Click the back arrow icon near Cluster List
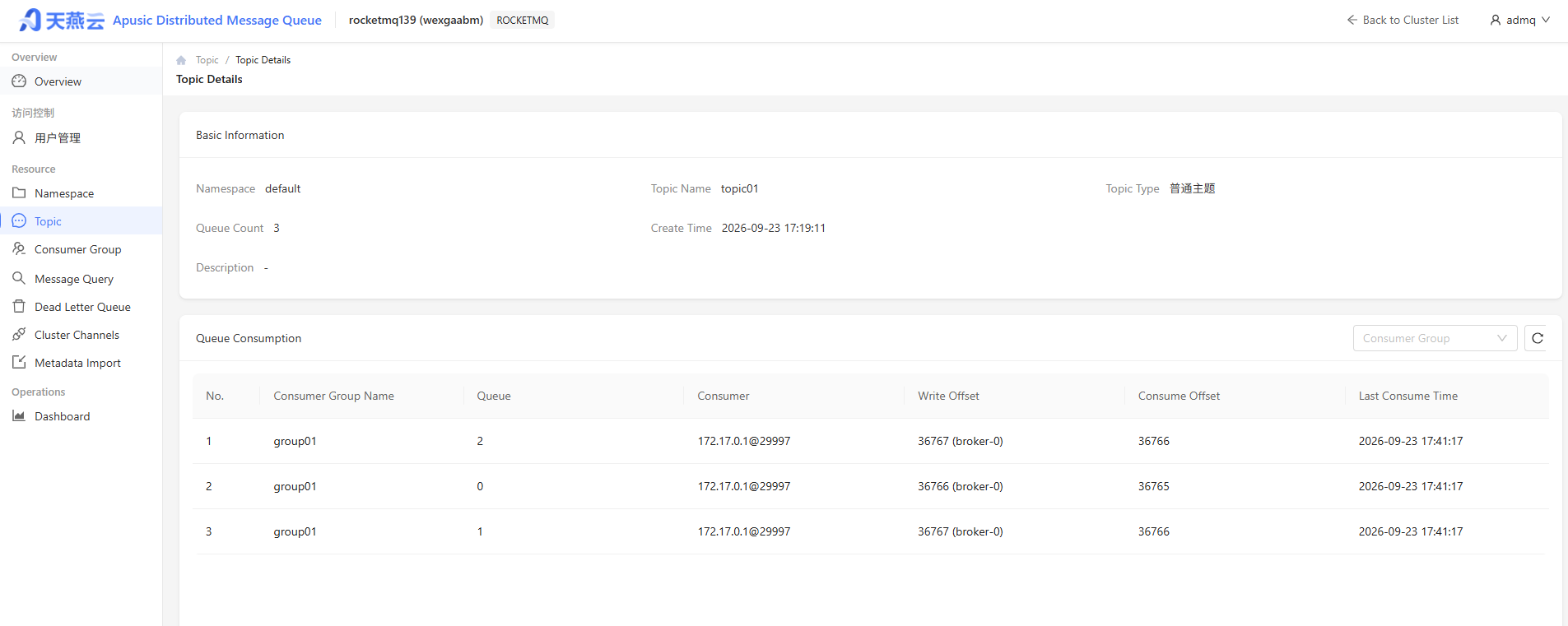1568x626 pixels. point(1352,20)
